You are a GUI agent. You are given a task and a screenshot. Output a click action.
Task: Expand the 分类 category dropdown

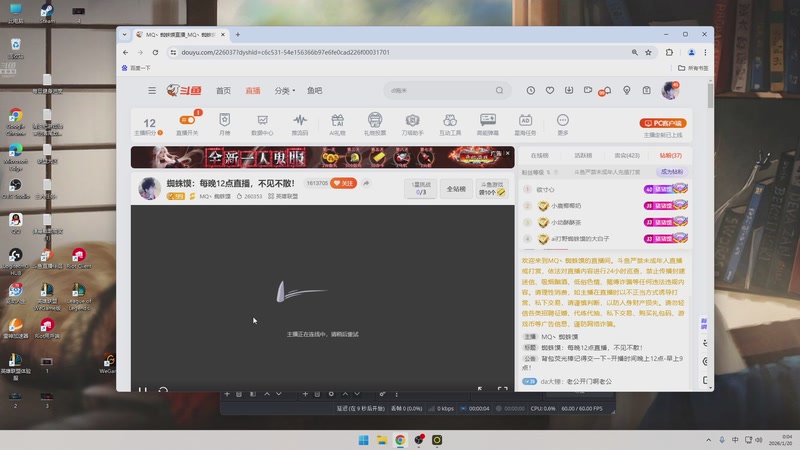tap(285, 90)
